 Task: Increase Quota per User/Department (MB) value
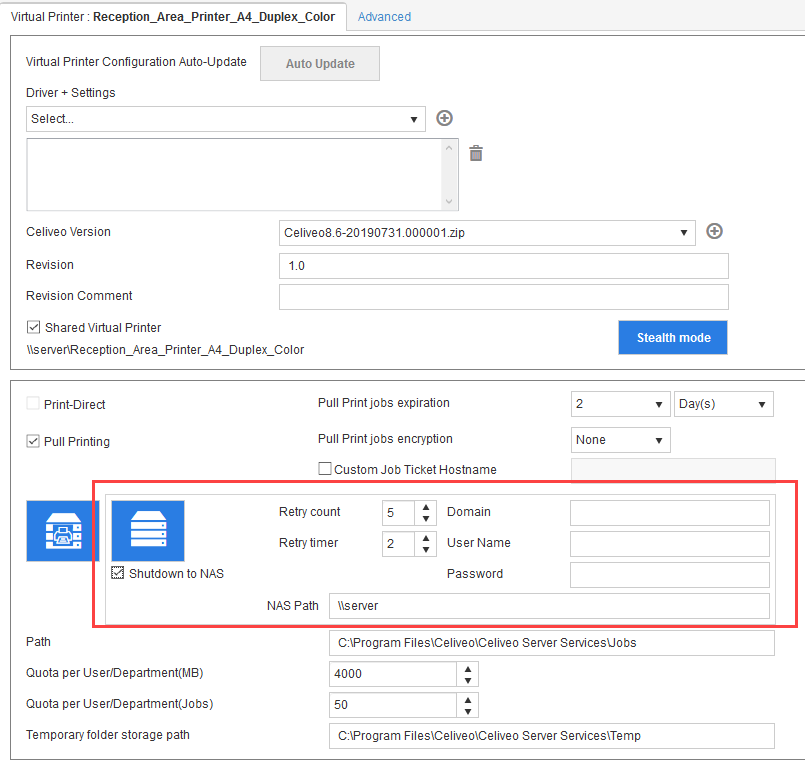pos(467,668)
